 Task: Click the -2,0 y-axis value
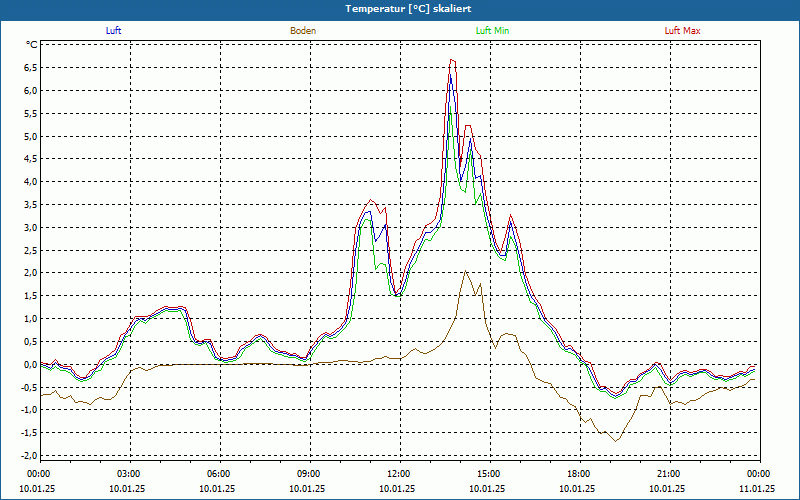point(29,455)
